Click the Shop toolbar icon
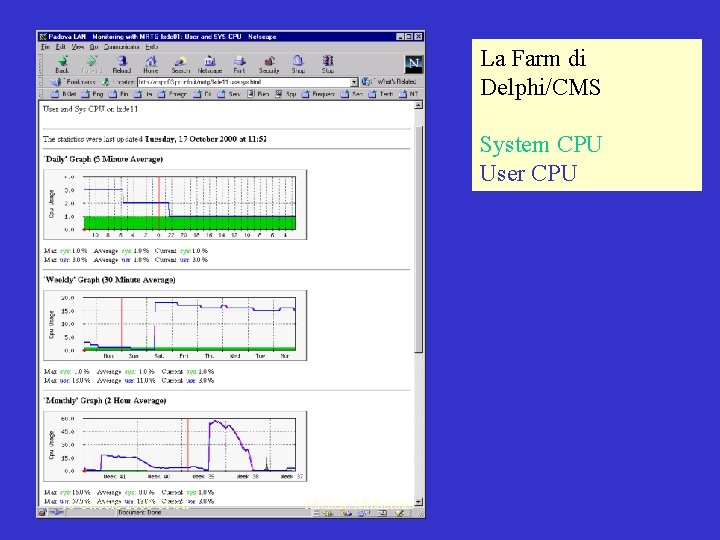 click(298, 64)
